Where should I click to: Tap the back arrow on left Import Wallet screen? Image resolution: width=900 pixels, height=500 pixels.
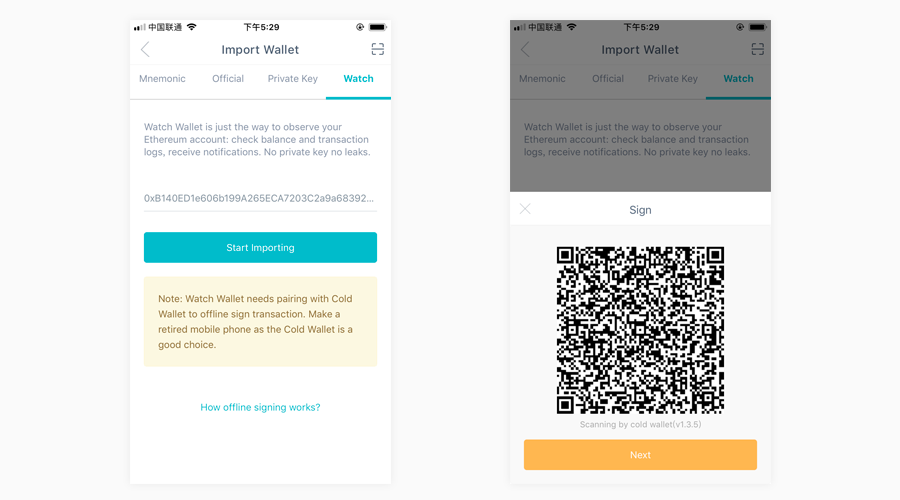145,49
